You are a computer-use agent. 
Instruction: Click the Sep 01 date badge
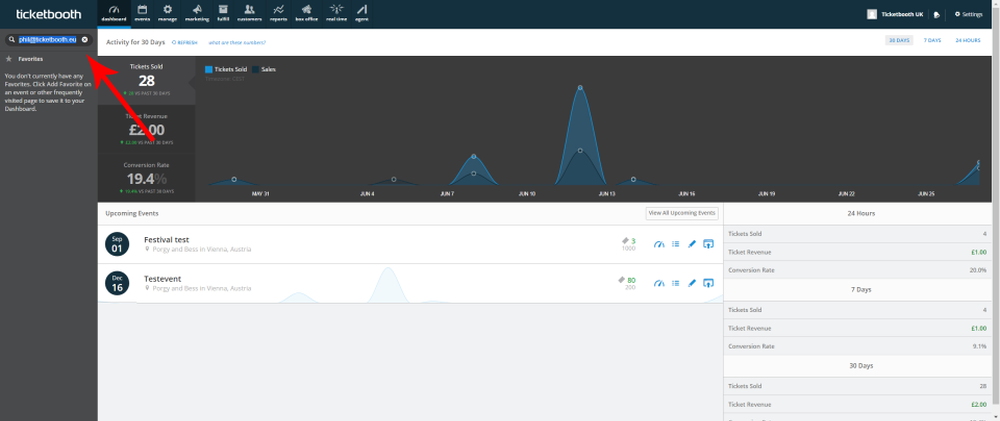click(117, 244)
